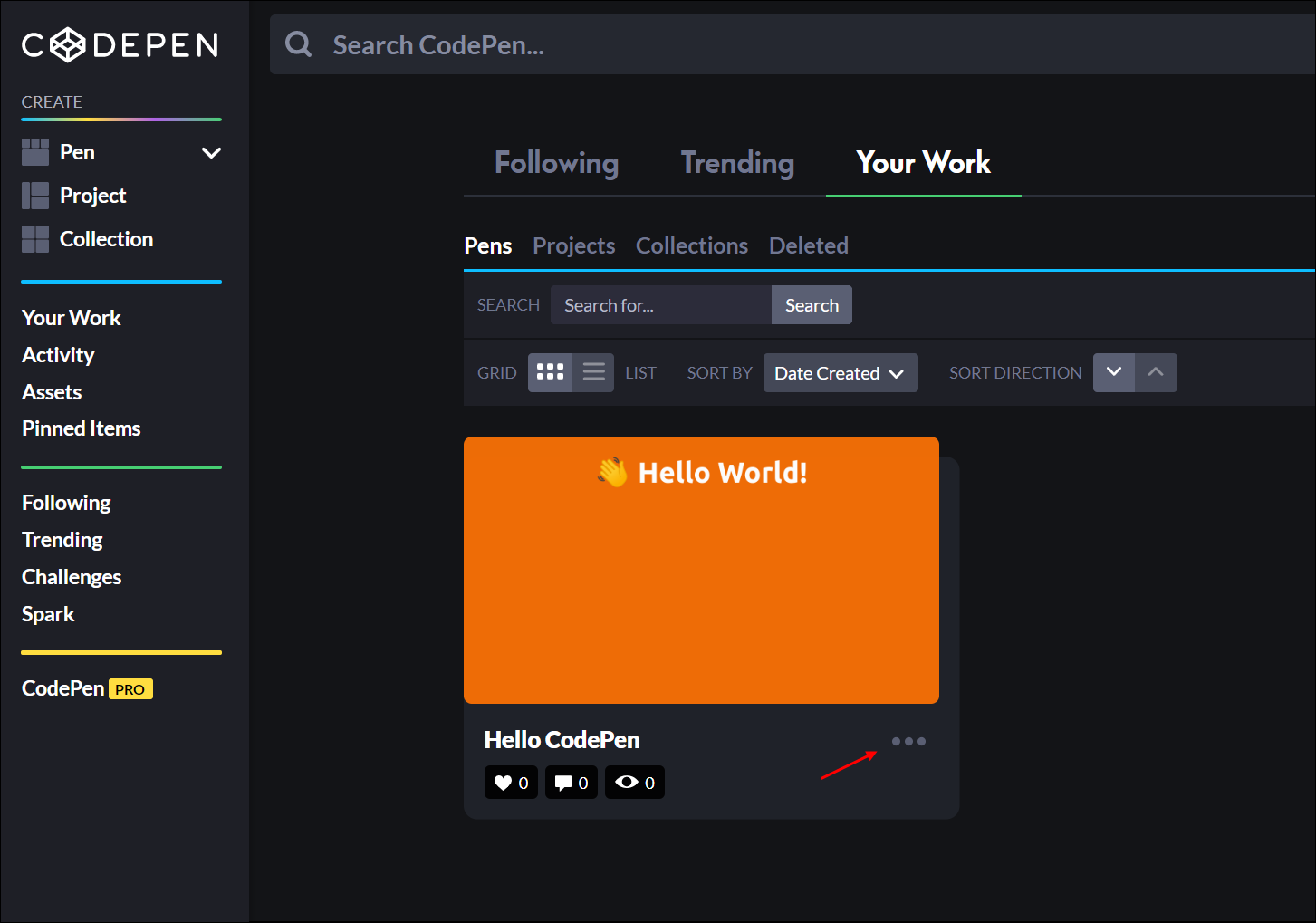Open Pinned Items in sidebar
The width and height of the screenshot is (1316, 923).
[82, 428]
